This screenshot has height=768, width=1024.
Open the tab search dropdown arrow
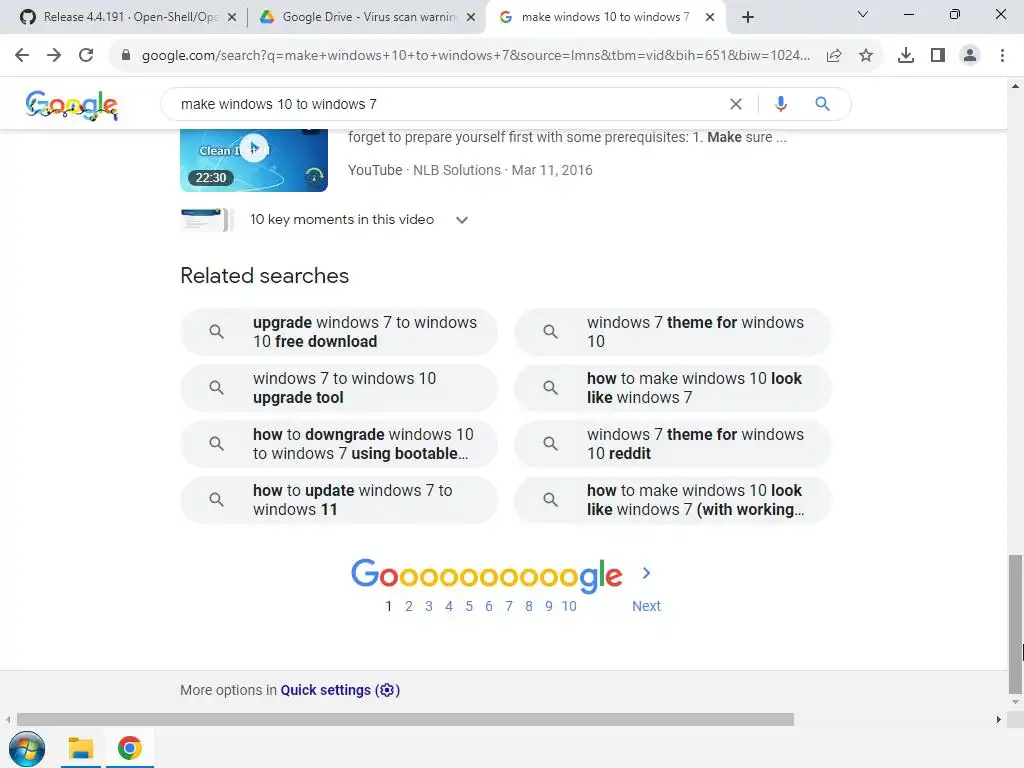pos(863,14)
